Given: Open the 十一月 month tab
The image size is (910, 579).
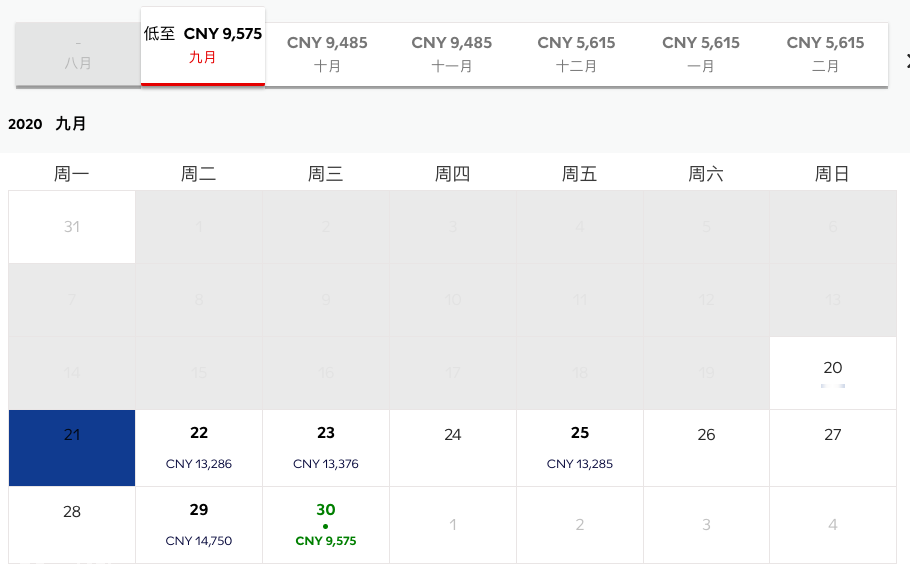Looking at the screenshot, I should pos(452,55).
